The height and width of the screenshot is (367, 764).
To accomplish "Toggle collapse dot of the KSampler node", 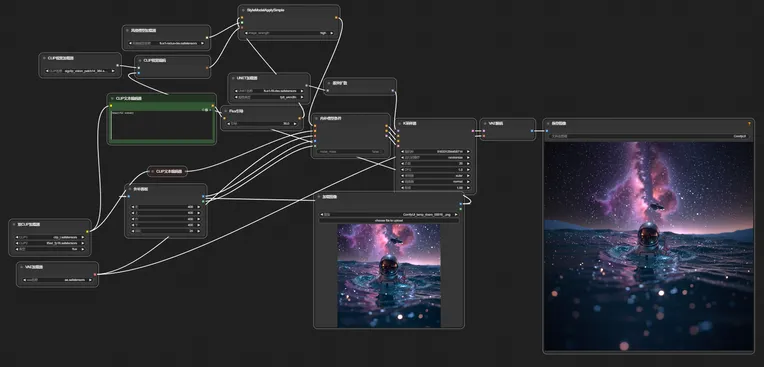I will pyautogui.click(x=400, y=124).
